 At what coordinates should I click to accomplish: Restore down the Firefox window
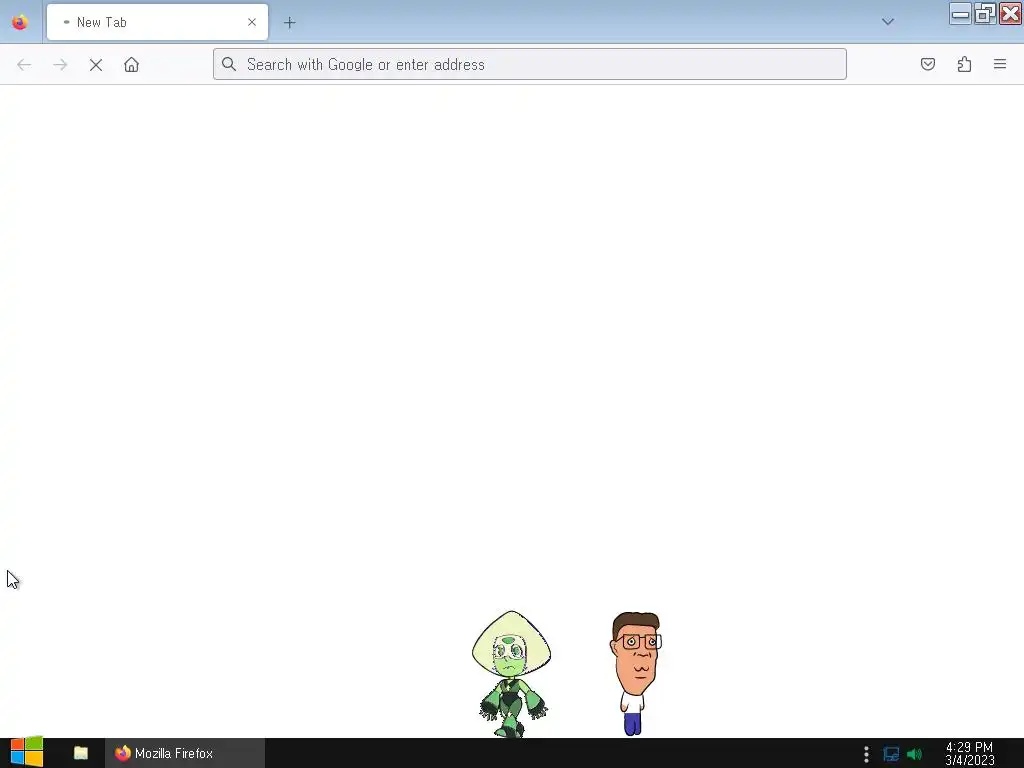click(985, 14)
